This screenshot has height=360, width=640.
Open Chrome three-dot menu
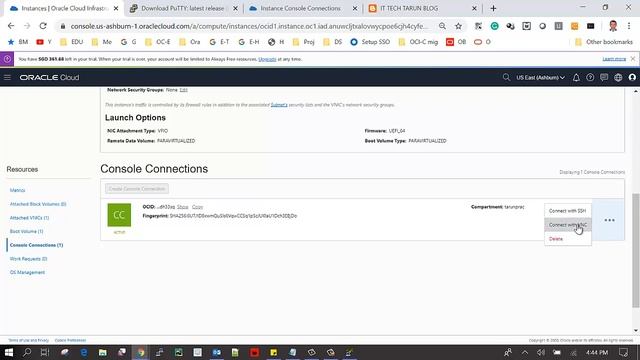pyautogui.click(x=629, y=26)
